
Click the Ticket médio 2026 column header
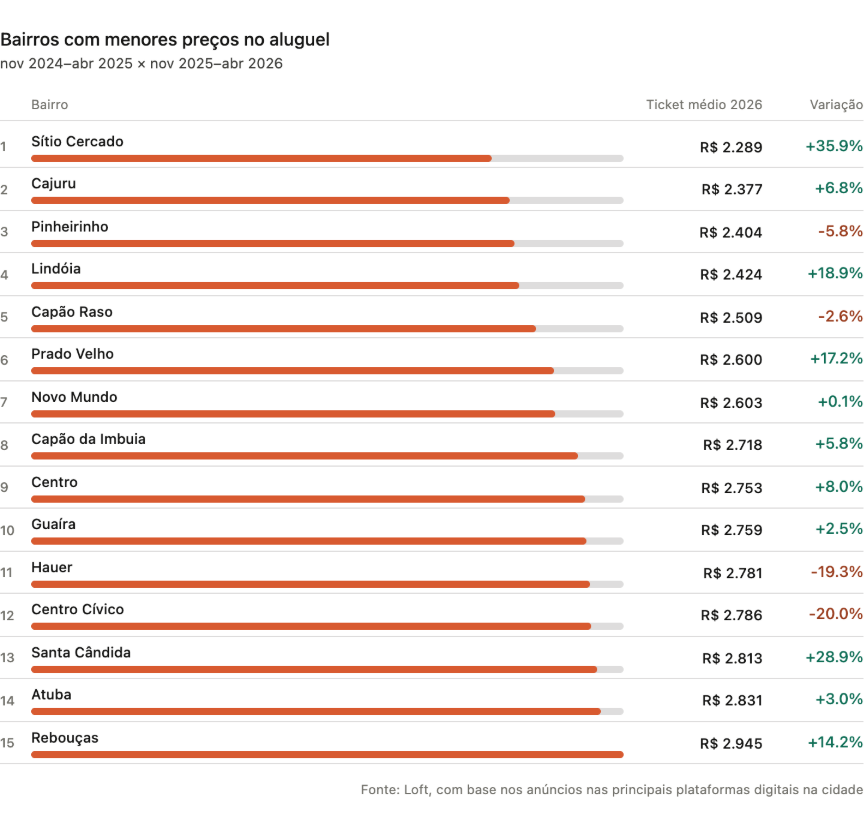point(704,105)
